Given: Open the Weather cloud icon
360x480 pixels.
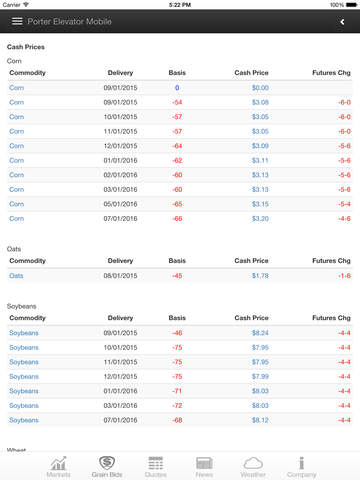Looking at the screenshot, I should pos(253,463).
